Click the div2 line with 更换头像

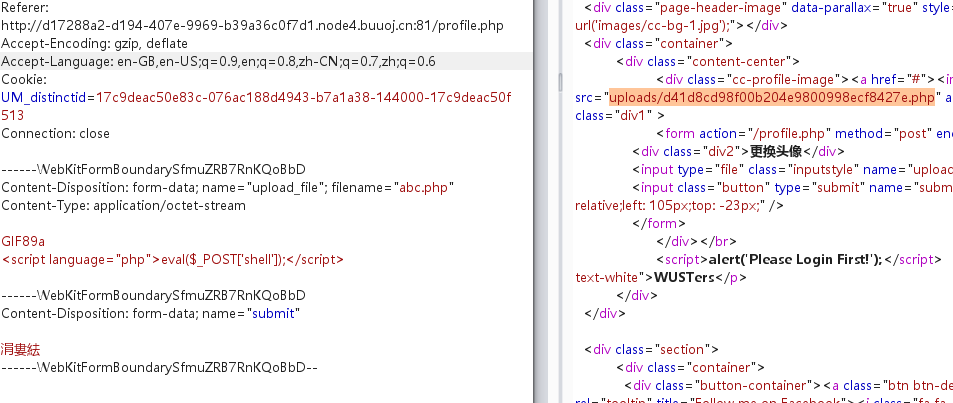tap(738, 151)
